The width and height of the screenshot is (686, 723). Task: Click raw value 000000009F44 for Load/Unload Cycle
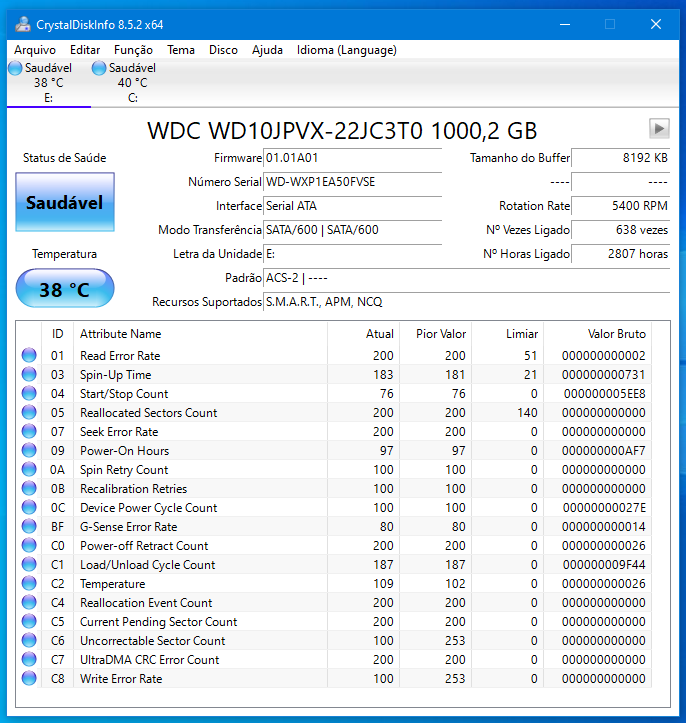click(x=604, y=565)
